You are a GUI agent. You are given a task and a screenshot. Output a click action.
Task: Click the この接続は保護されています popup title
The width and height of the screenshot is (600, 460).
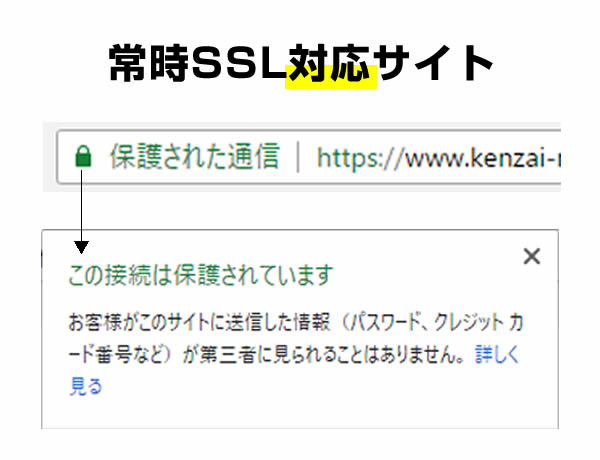click(201, 275)
